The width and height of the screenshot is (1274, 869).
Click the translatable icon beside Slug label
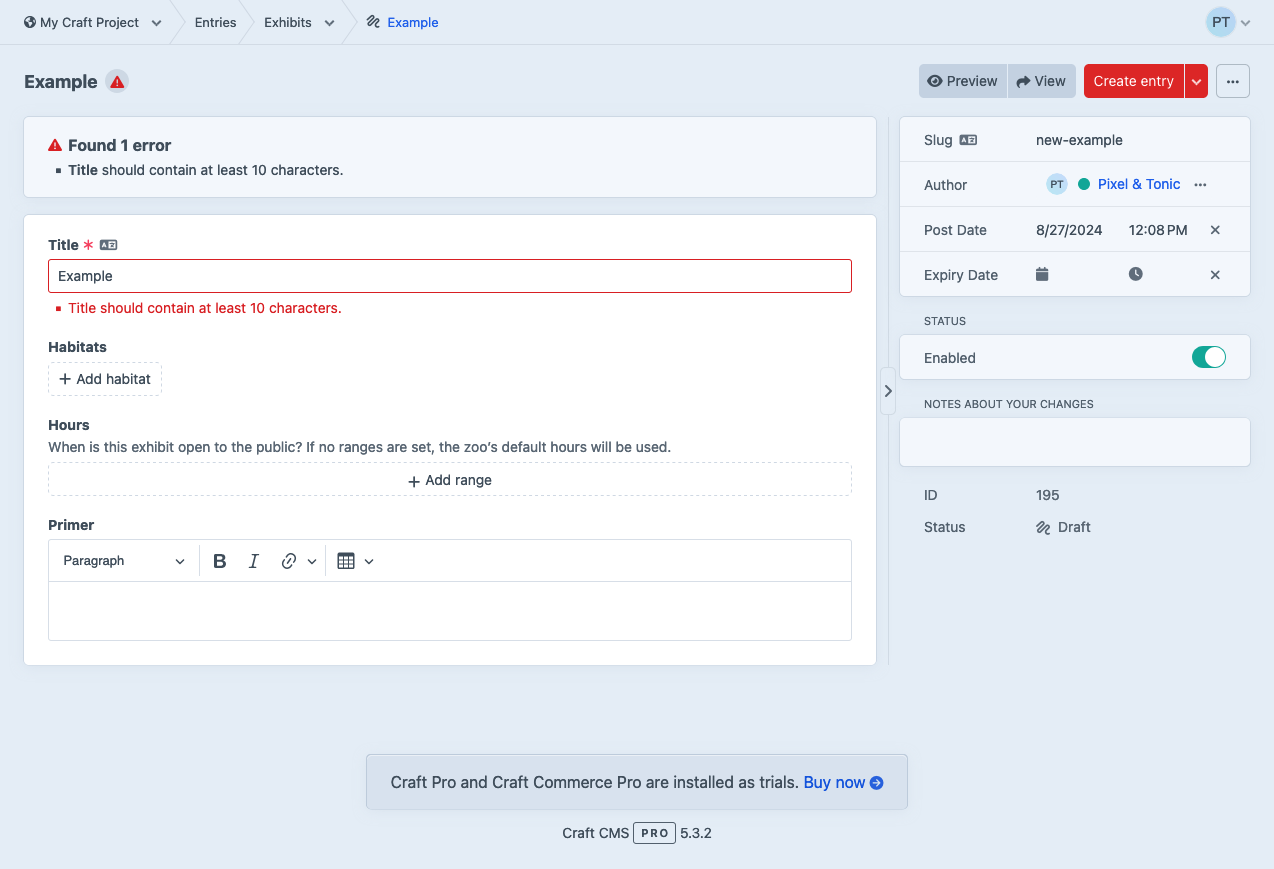(x=968, y=140)
